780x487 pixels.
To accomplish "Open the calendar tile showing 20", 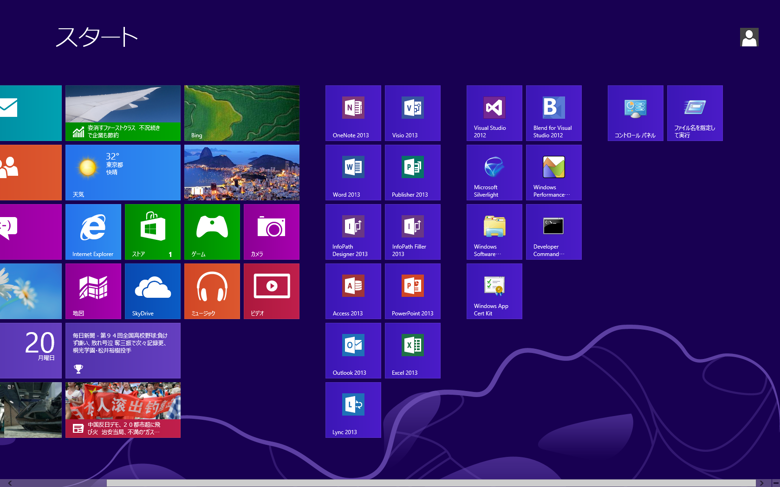I will [31, 351].
